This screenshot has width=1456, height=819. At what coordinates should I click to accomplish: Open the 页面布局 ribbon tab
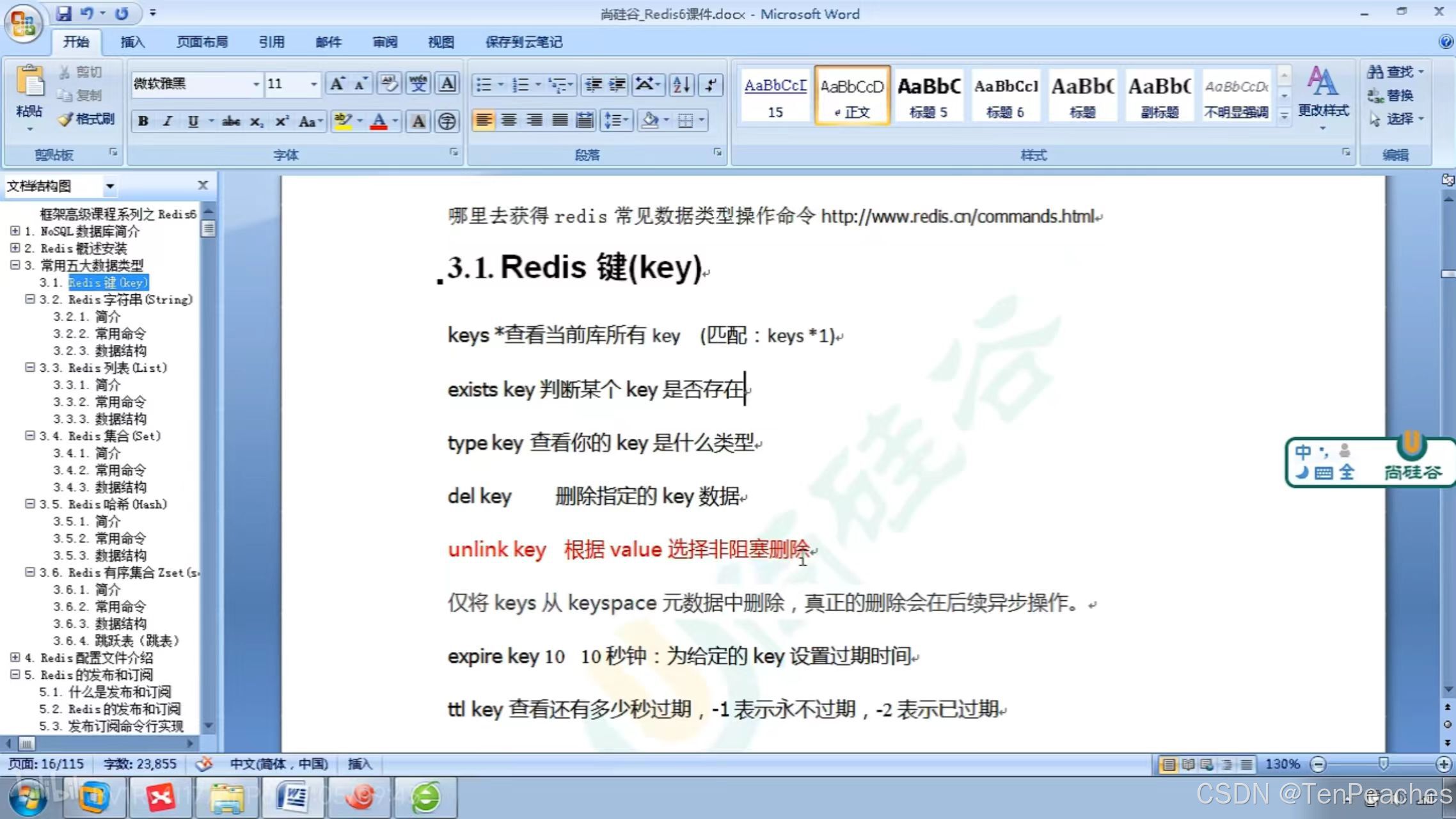click(202, 42)
